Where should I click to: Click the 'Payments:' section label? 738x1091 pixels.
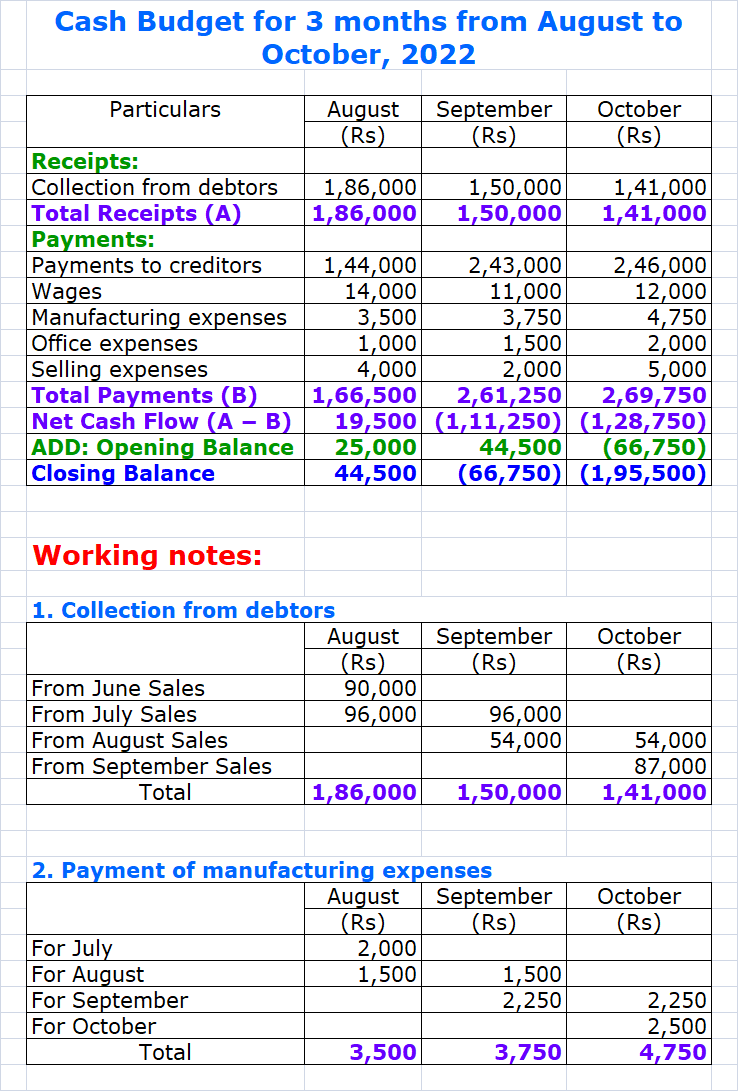(x=93, y=239)
